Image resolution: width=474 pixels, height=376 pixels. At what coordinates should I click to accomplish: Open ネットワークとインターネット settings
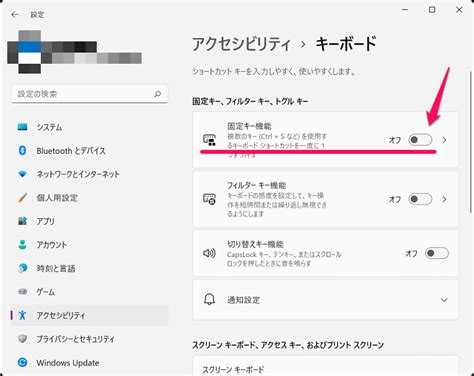tap(89, 174)
